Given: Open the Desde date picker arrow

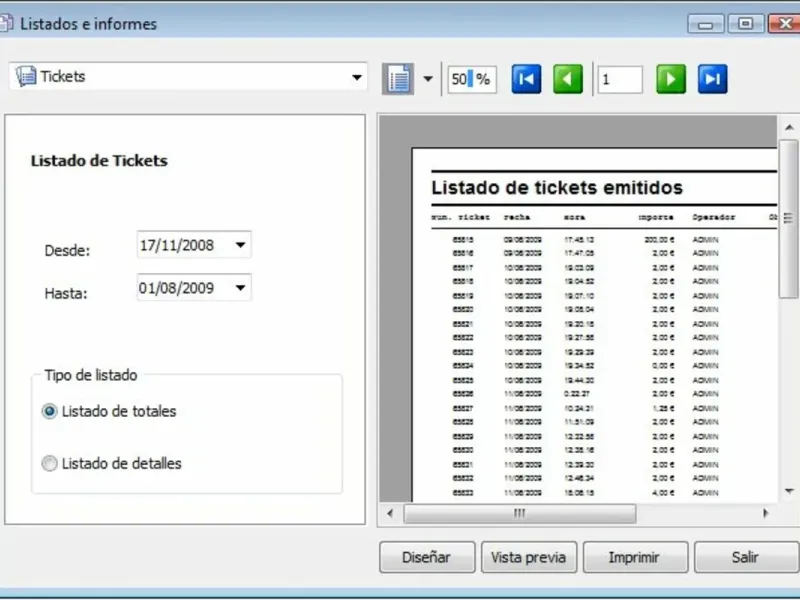Looking at the screenshot, I should click(x=240, y=245).
